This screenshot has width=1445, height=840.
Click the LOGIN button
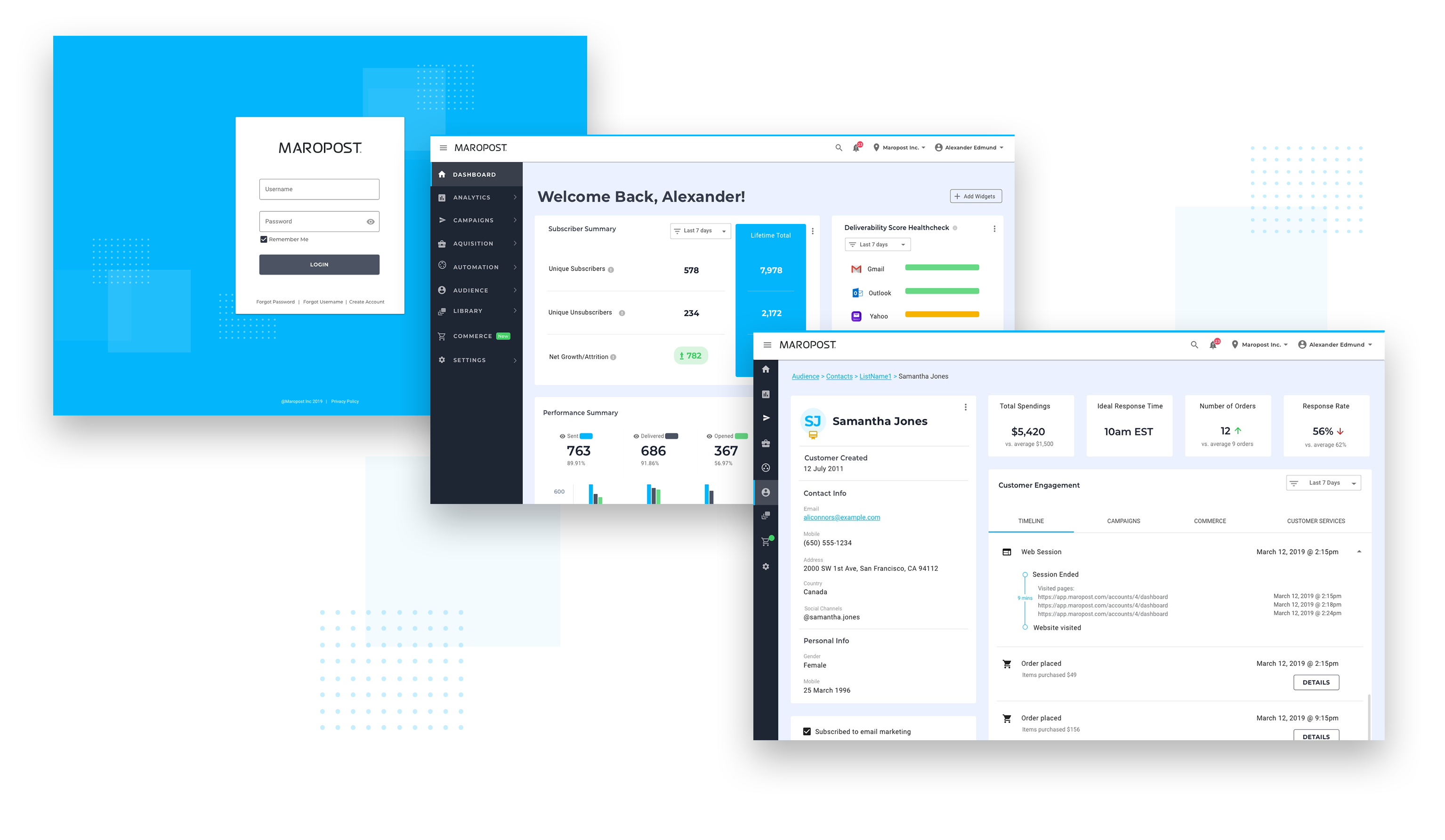(319, 263)
